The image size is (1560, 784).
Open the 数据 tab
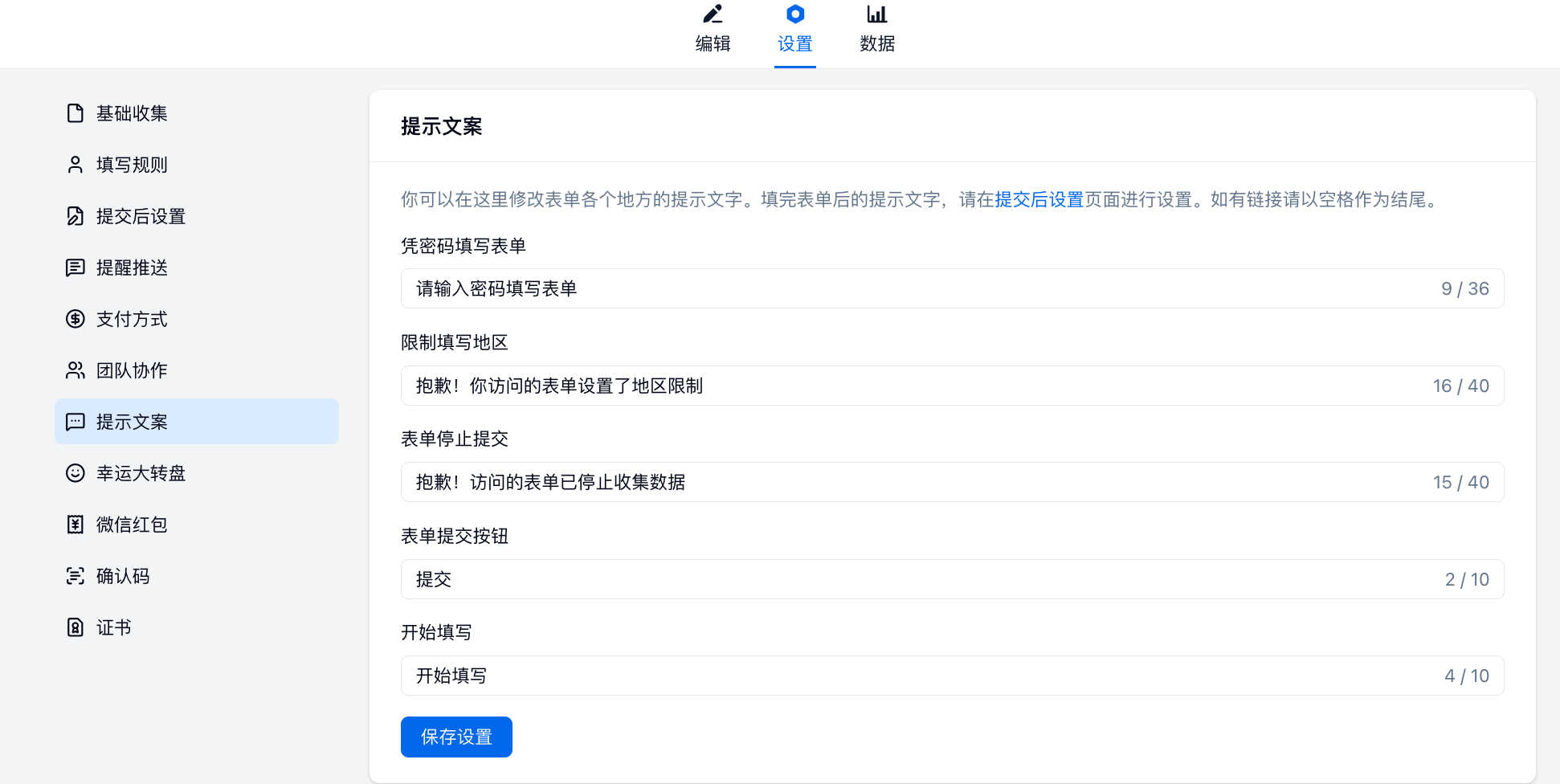pyautogui.click(x=876, y=30)
